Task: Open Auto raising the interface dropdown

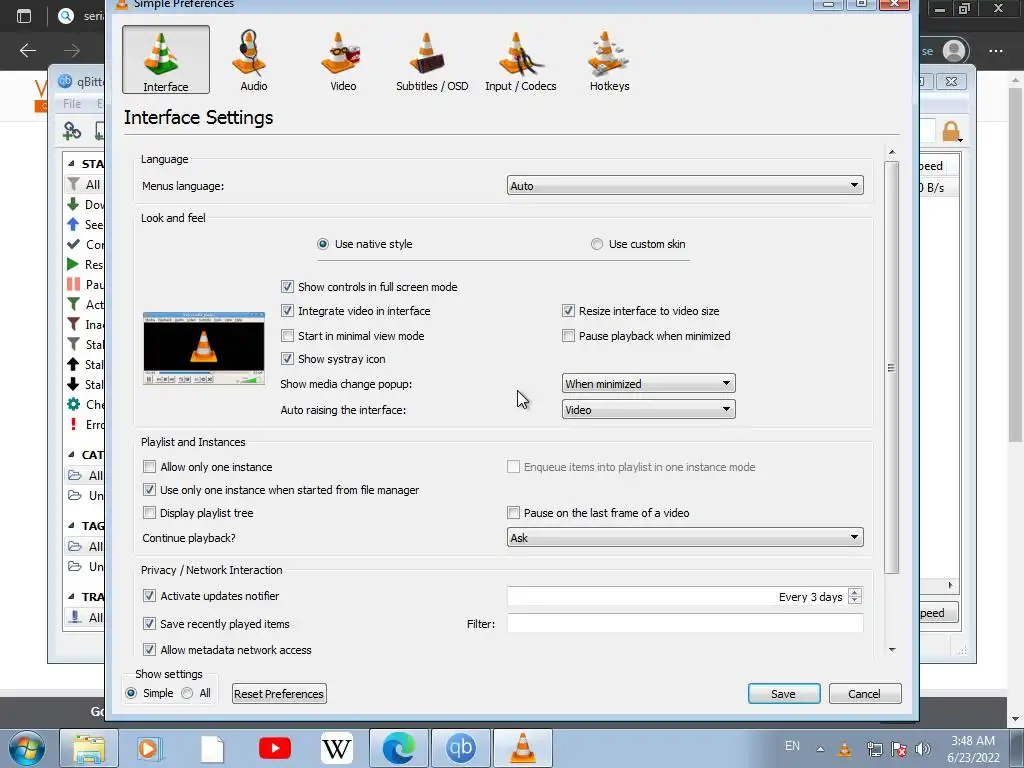Action: click(648, 409)
